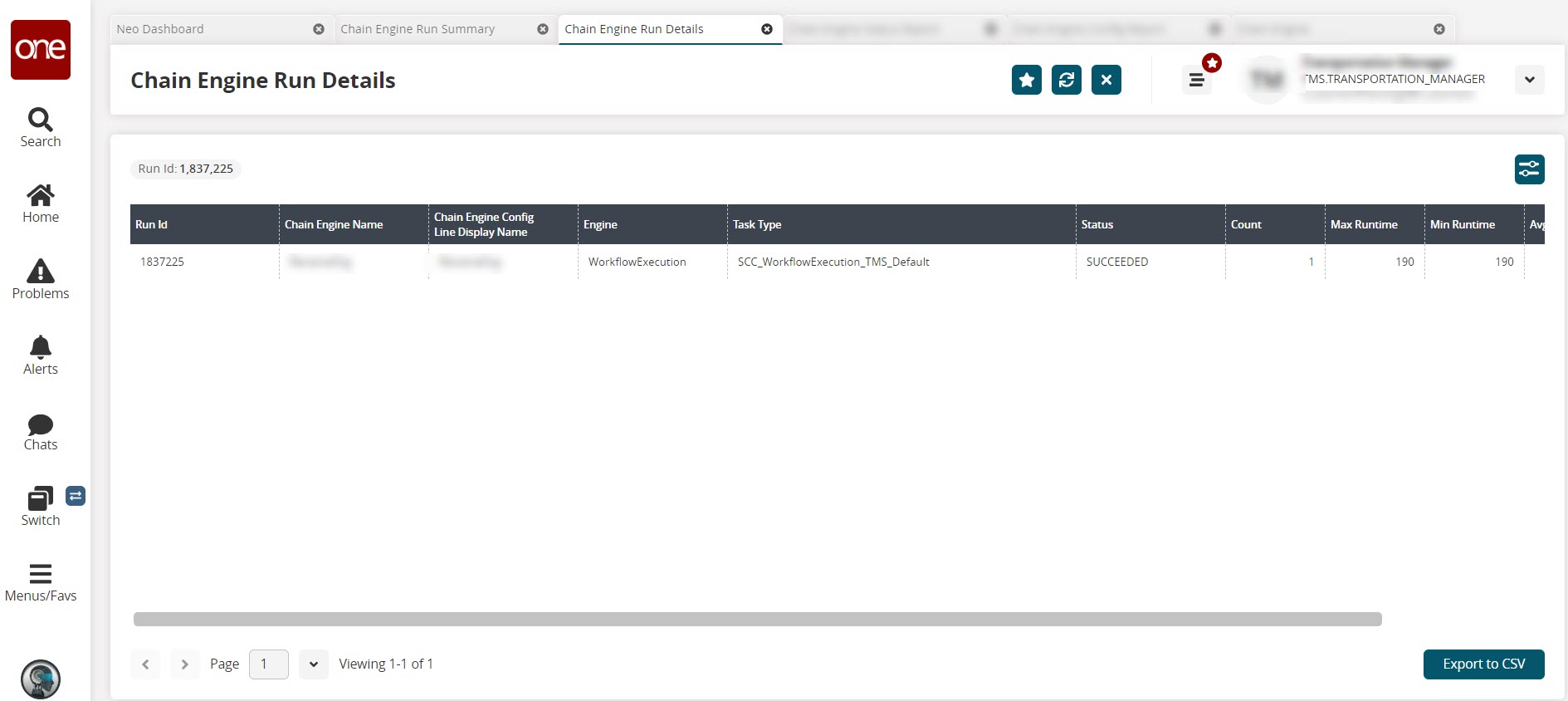Viewport: 1568px width, 701px height.
Task: Click the Count value 1 link
Action: 1312,262
